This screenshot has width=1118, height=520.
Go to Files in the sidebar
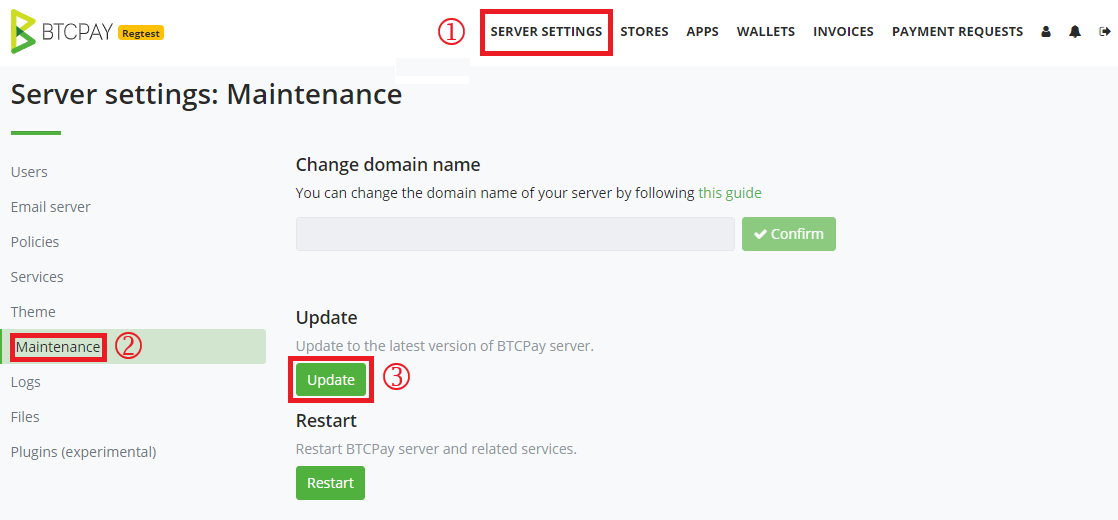point(25,417)
